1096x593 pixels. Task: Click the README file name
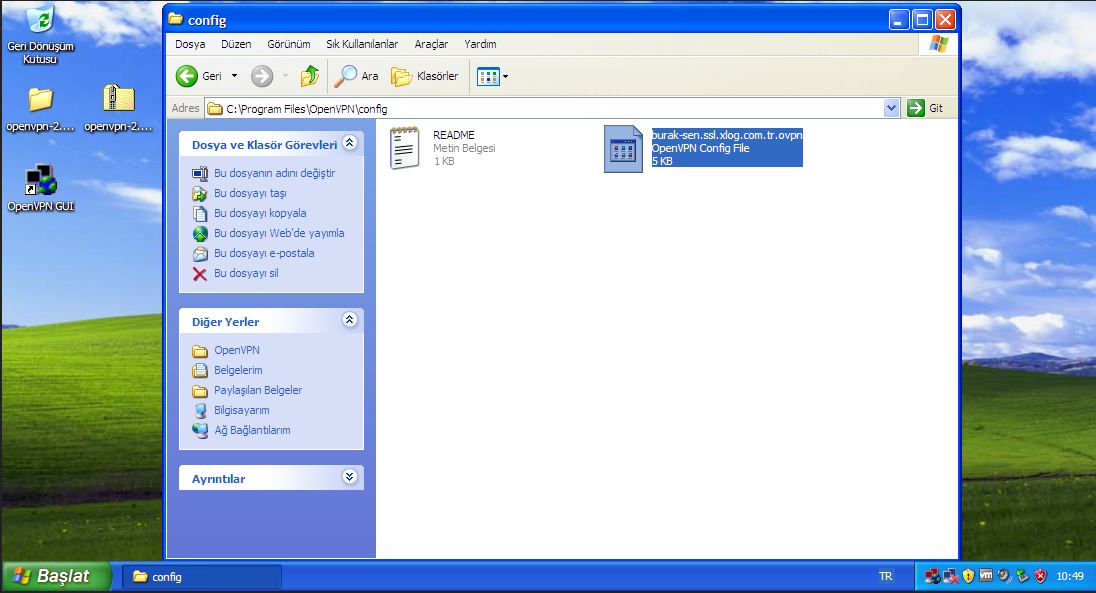pos(454,135)
